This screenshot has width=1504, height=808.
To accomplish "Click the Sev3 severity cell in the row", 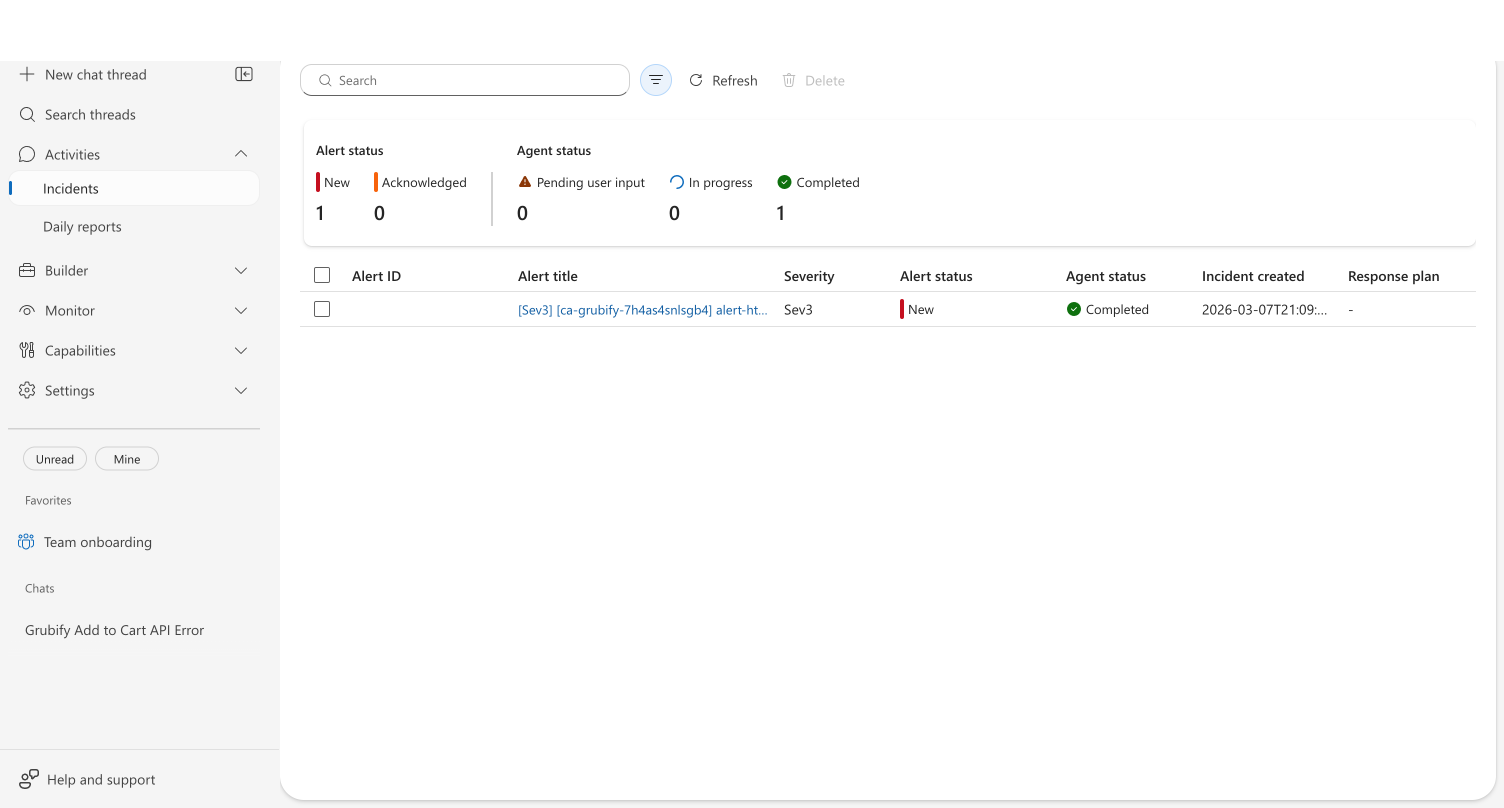I will (x=798, y=310).
